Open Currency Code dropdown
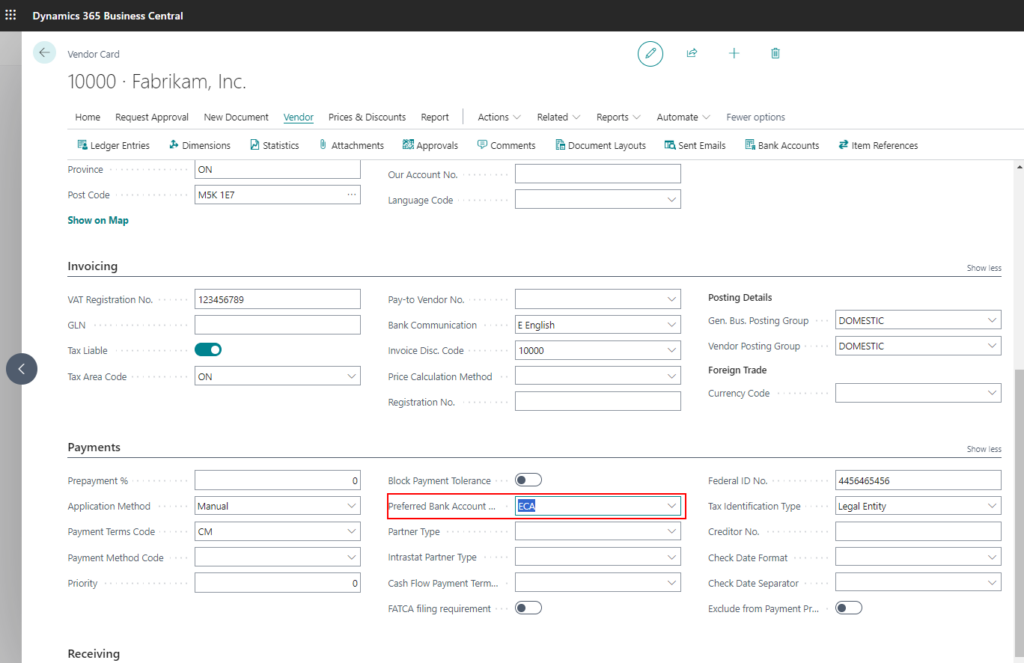Viewport: 1024px width, 663px height. [992, 393]
